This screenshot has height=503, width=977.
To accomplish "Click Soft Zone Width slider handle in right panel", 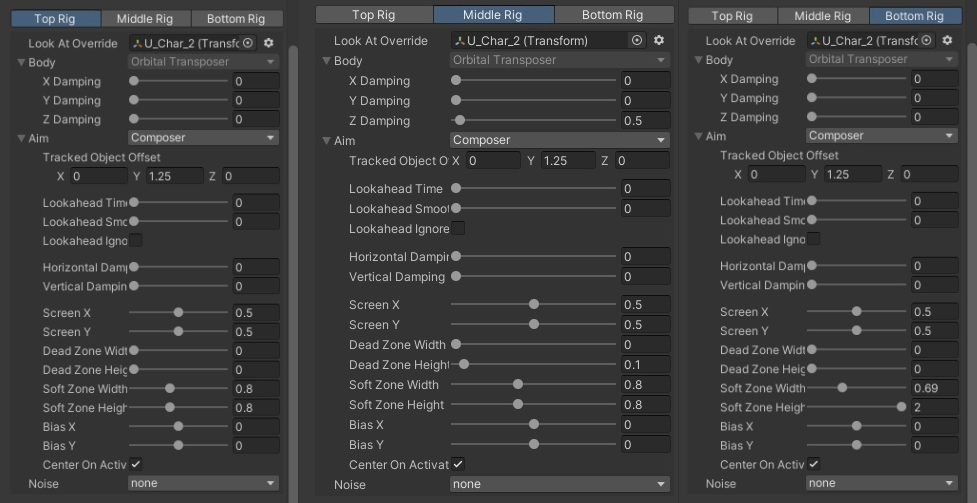I will 842,388.
